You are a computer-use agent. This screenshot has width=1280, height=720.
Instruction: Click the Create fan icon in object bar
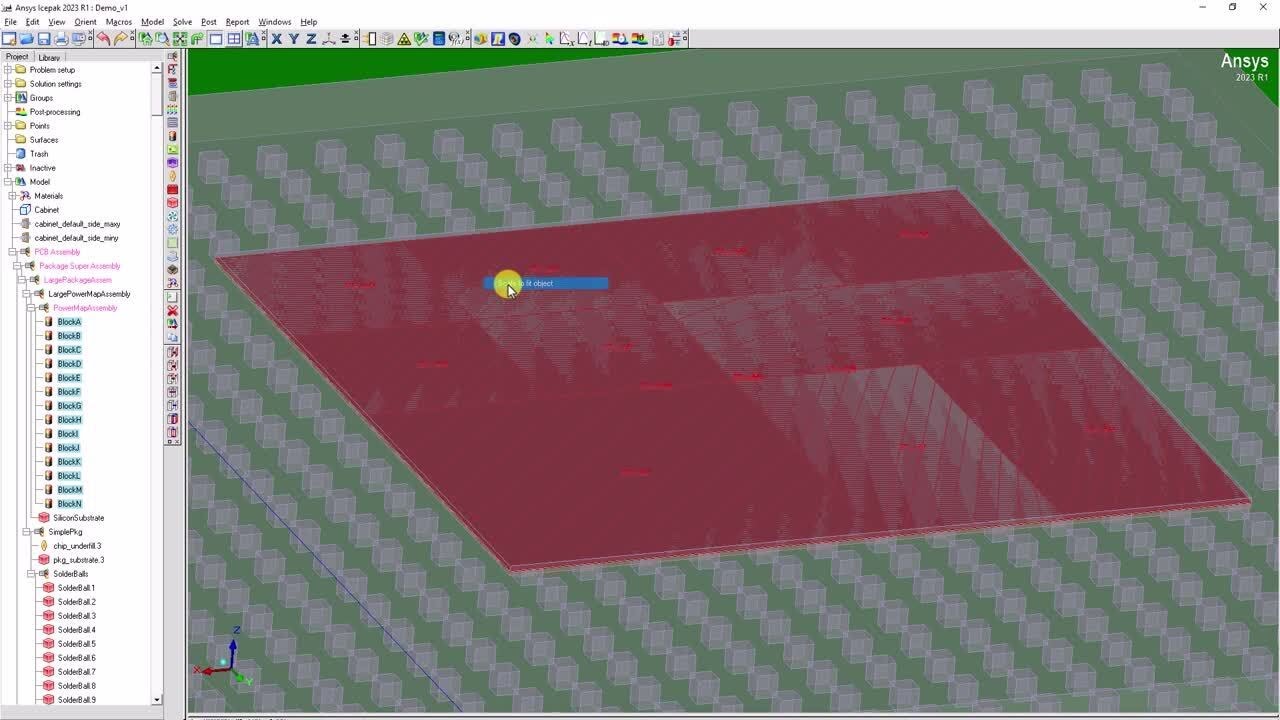click(x=172, y=215)
